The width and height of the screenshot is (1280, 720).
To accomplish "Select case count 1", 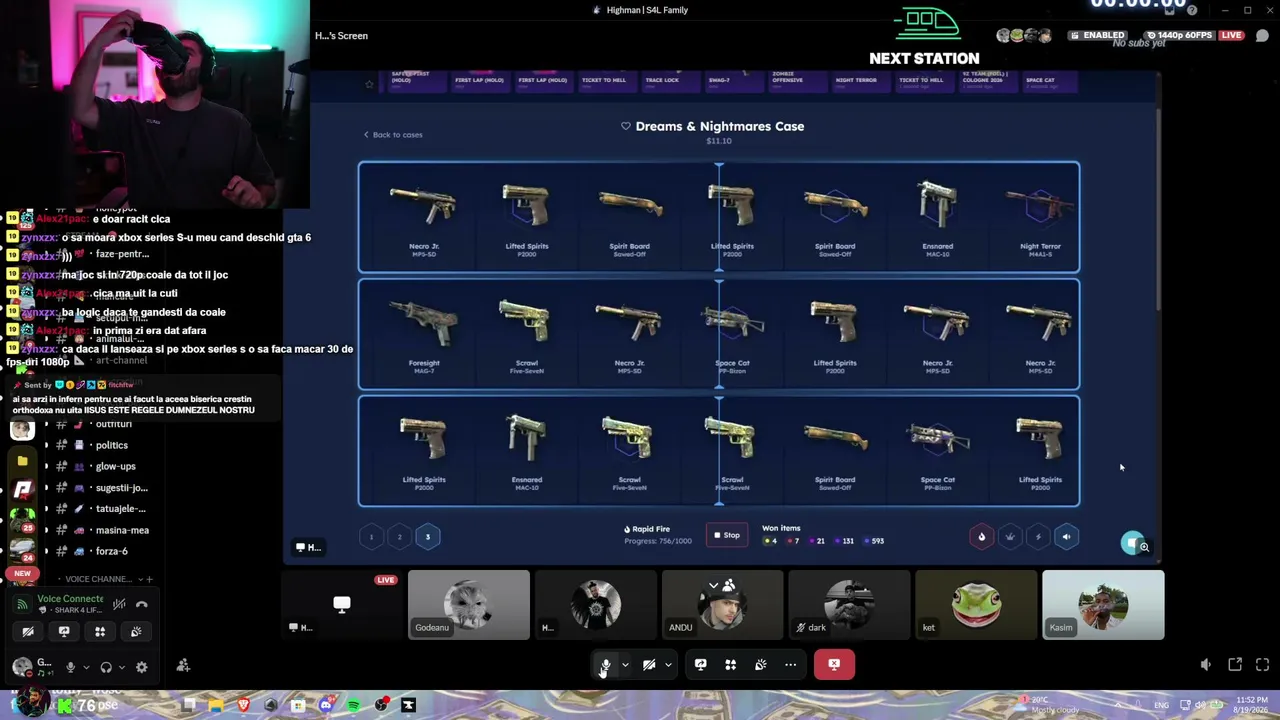I will [x=371, y=537].
